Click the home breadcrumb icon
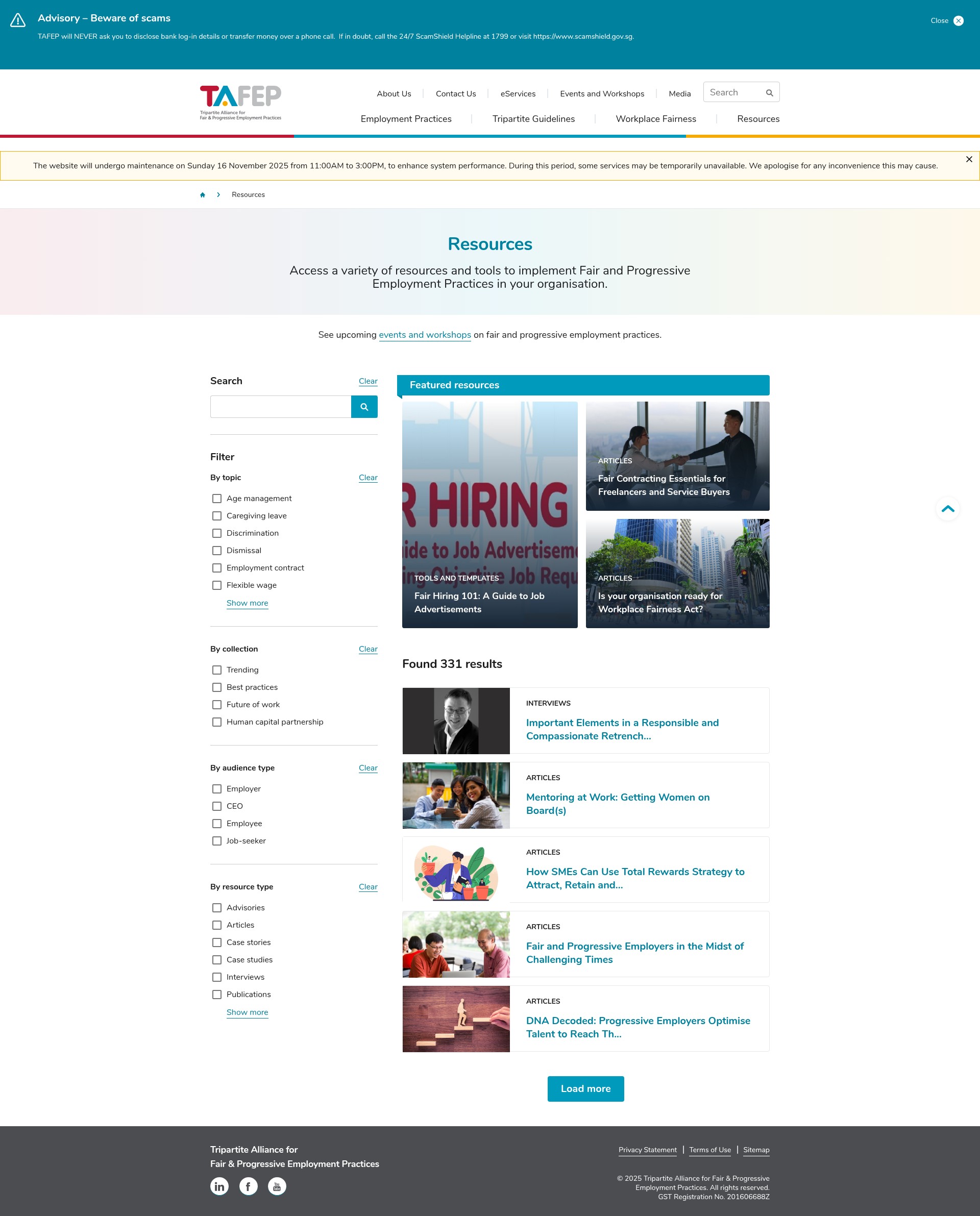The width and height of the screenshot is (980, 1216). coord(203,195)
